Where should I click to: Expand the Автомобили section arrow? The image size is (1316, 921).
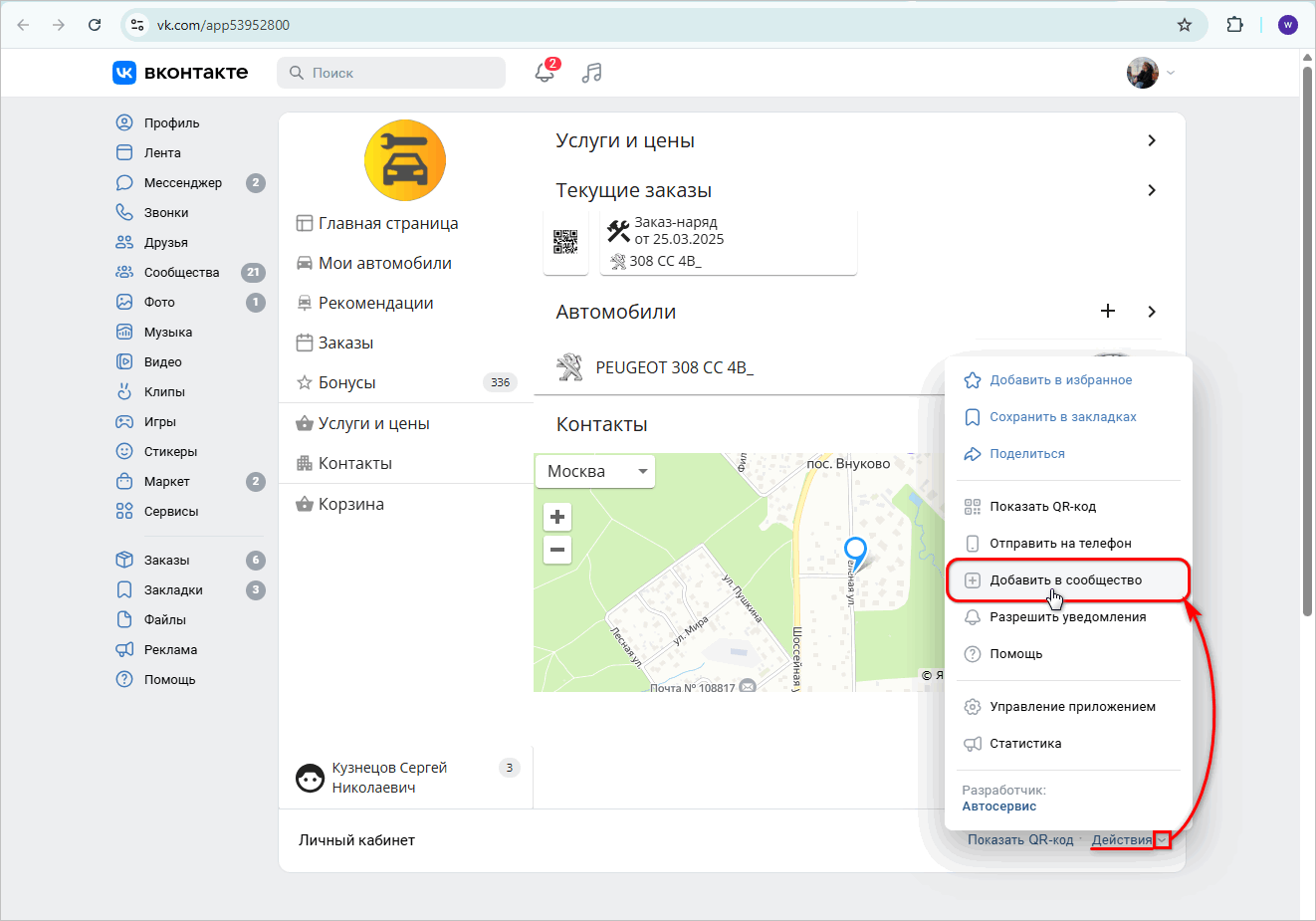coord(1151,311)
